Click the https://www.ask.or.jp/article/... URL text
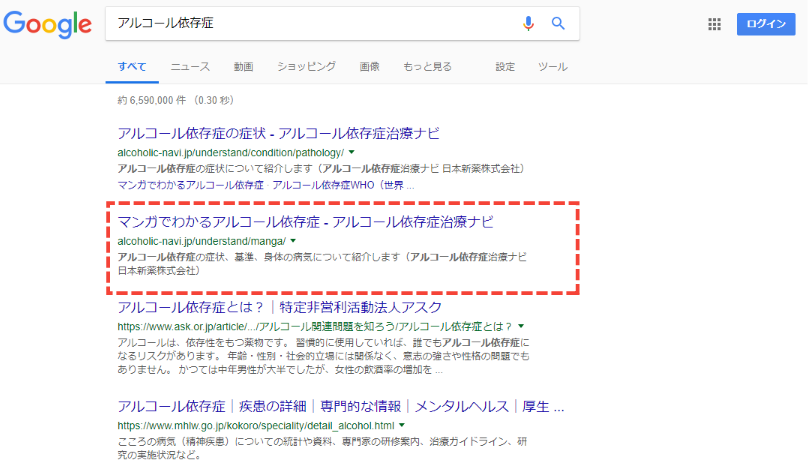Viewport: 808px width, 469px height. tap(315, 326)
